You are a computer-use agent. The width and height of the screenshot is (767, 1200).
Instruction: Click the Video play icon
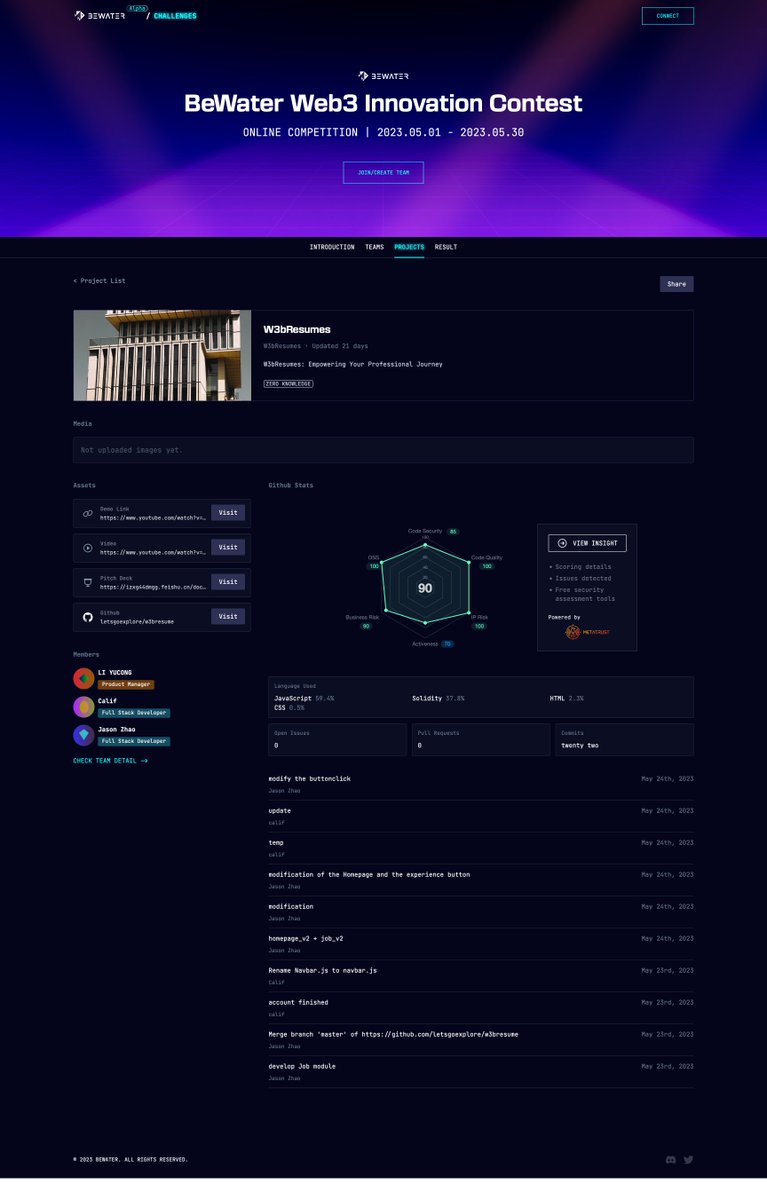(x=88, y=548)
